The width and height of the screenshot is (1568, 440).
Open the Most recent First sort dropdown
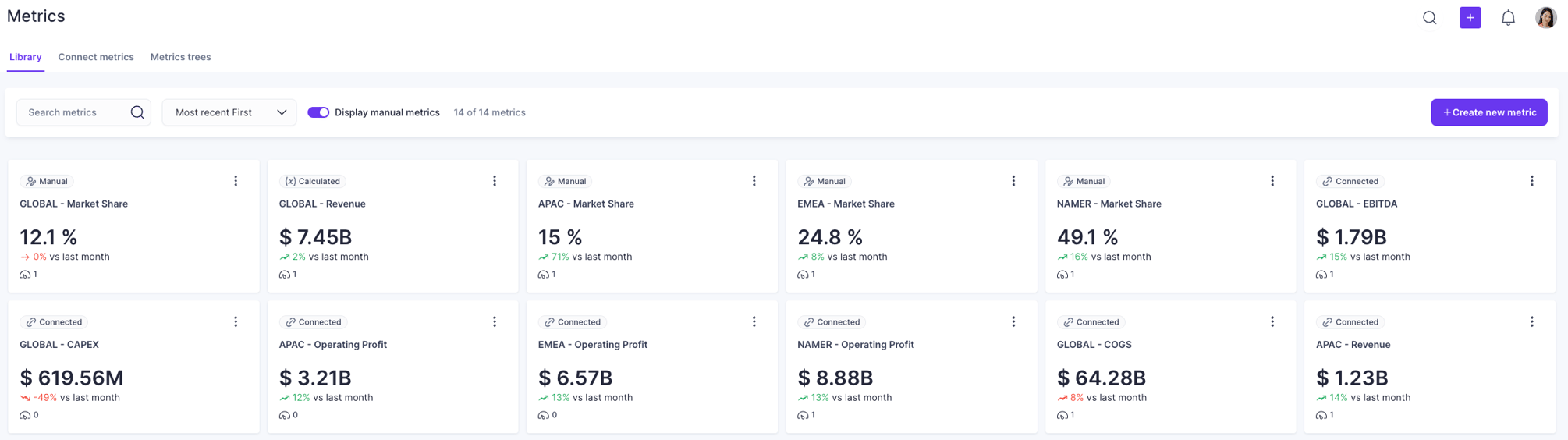(x=229, y=112)
